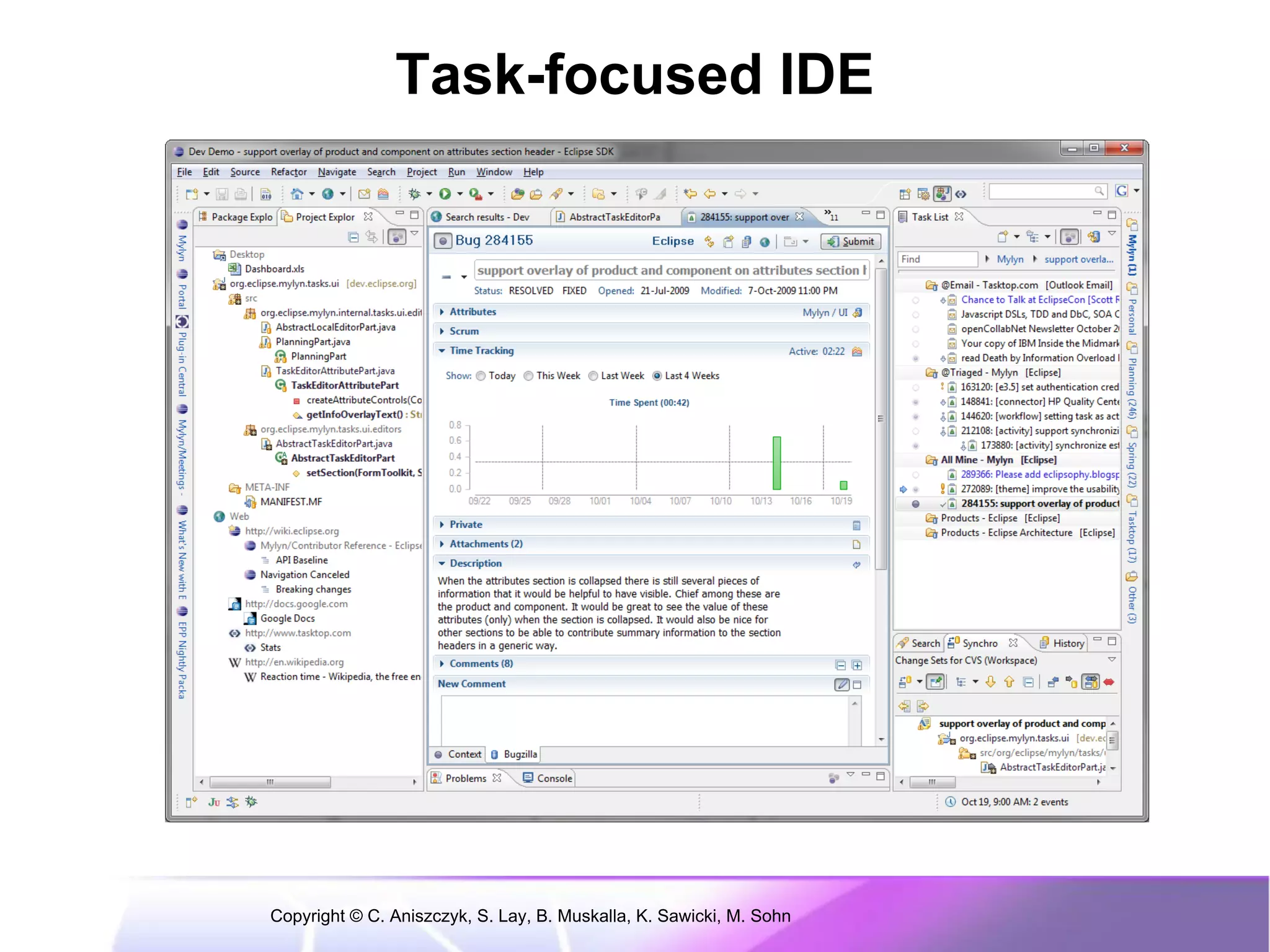Screen dimensions: 1270x952
Task: Open the Navigate menu
Action: tap(337, 172)
